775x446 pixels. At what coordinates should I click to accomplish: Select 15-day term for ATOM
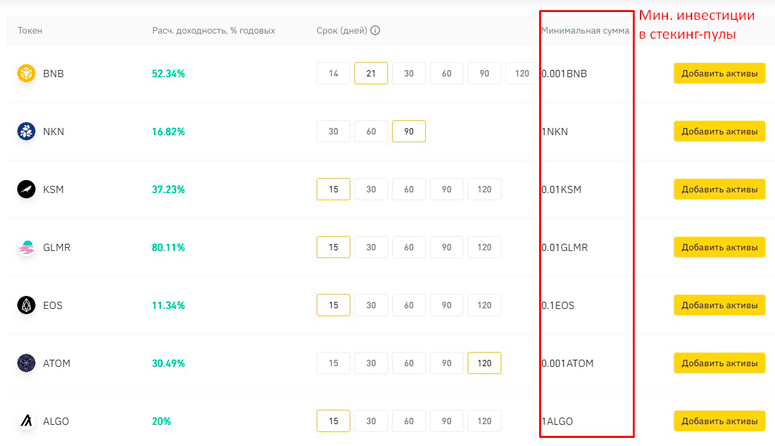334,363
